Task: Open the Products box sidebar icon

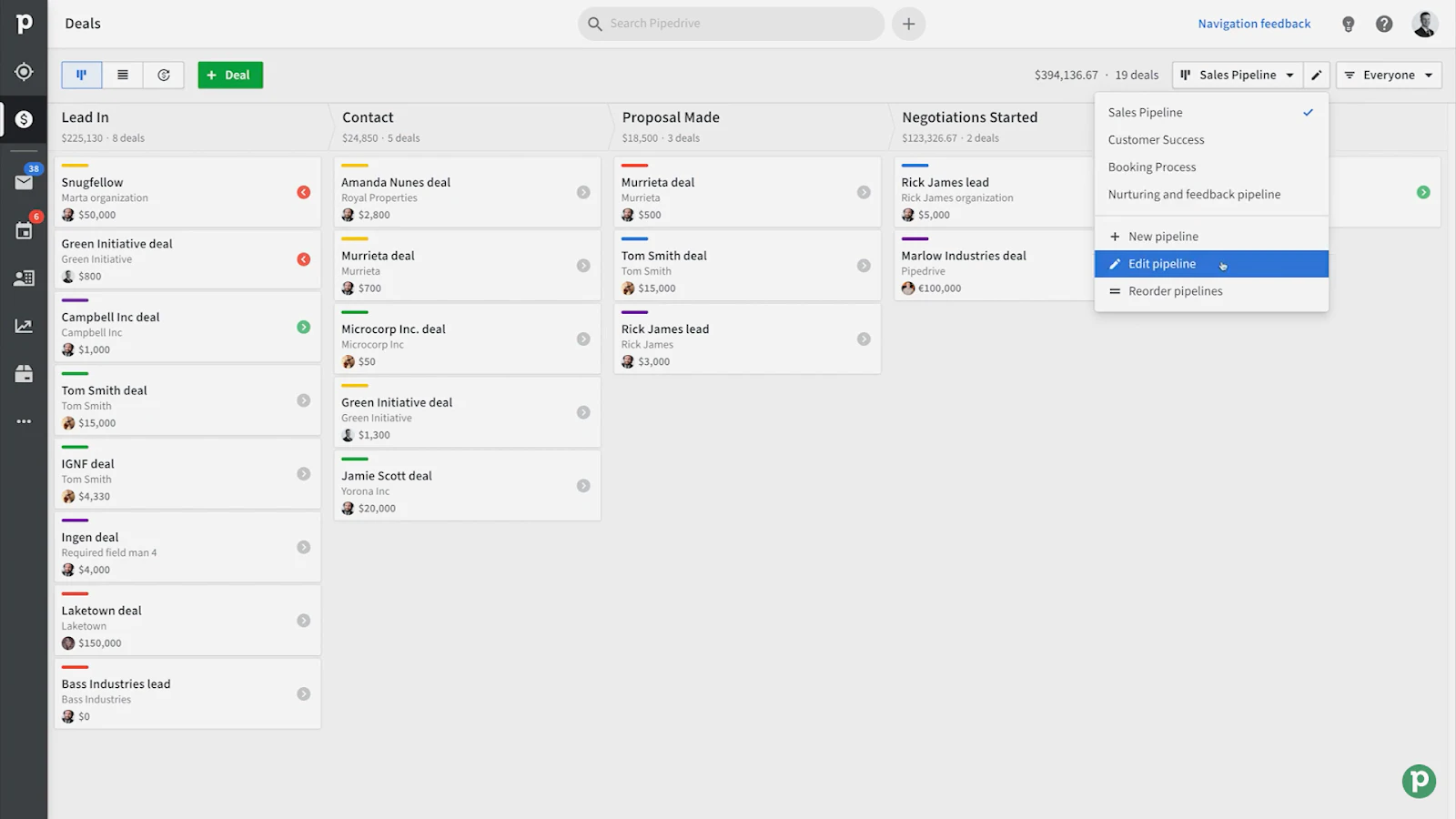Action: coord(24,374)
